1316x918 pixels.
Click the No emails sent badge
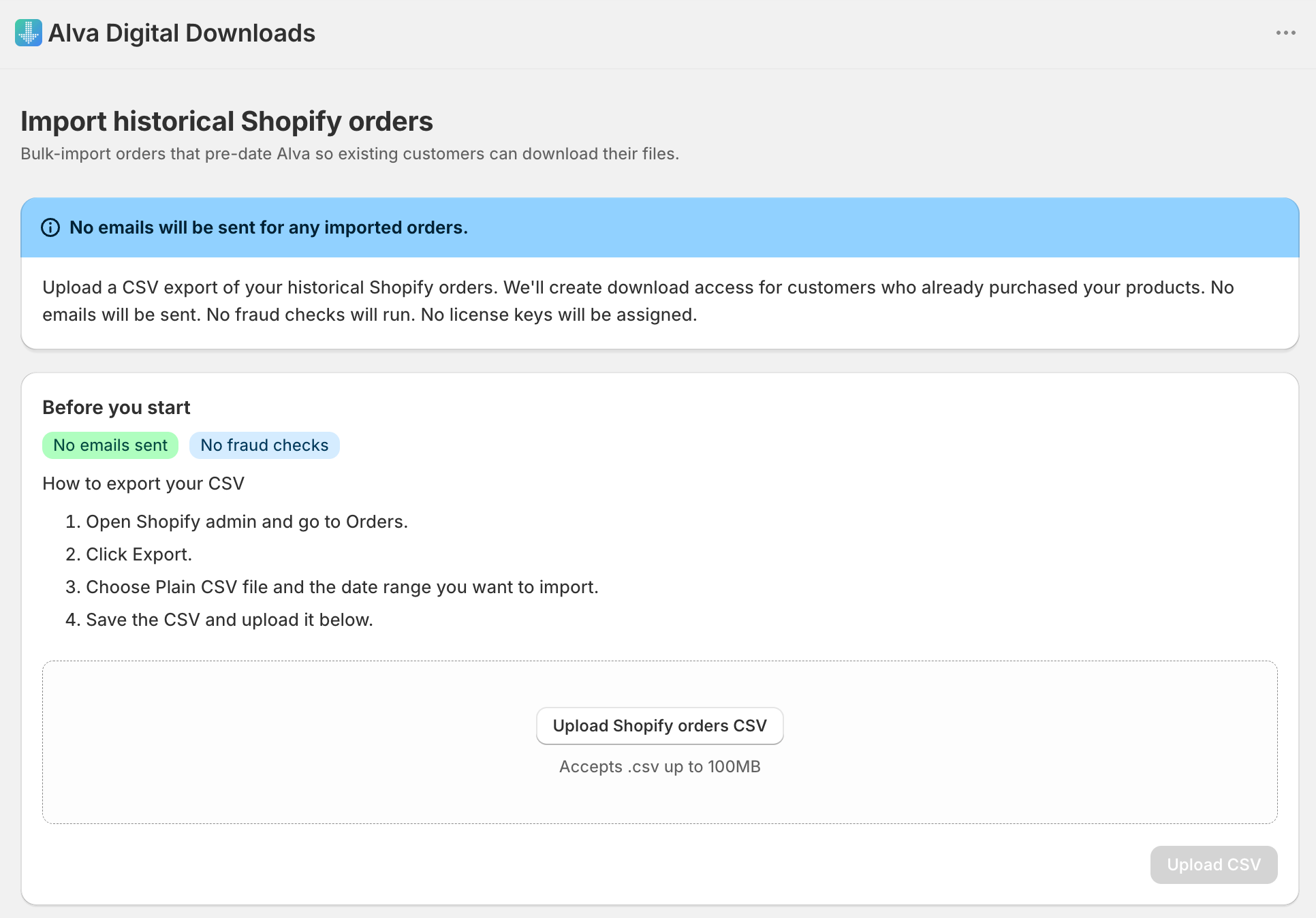pyautogui.click(x=110, y=445)
